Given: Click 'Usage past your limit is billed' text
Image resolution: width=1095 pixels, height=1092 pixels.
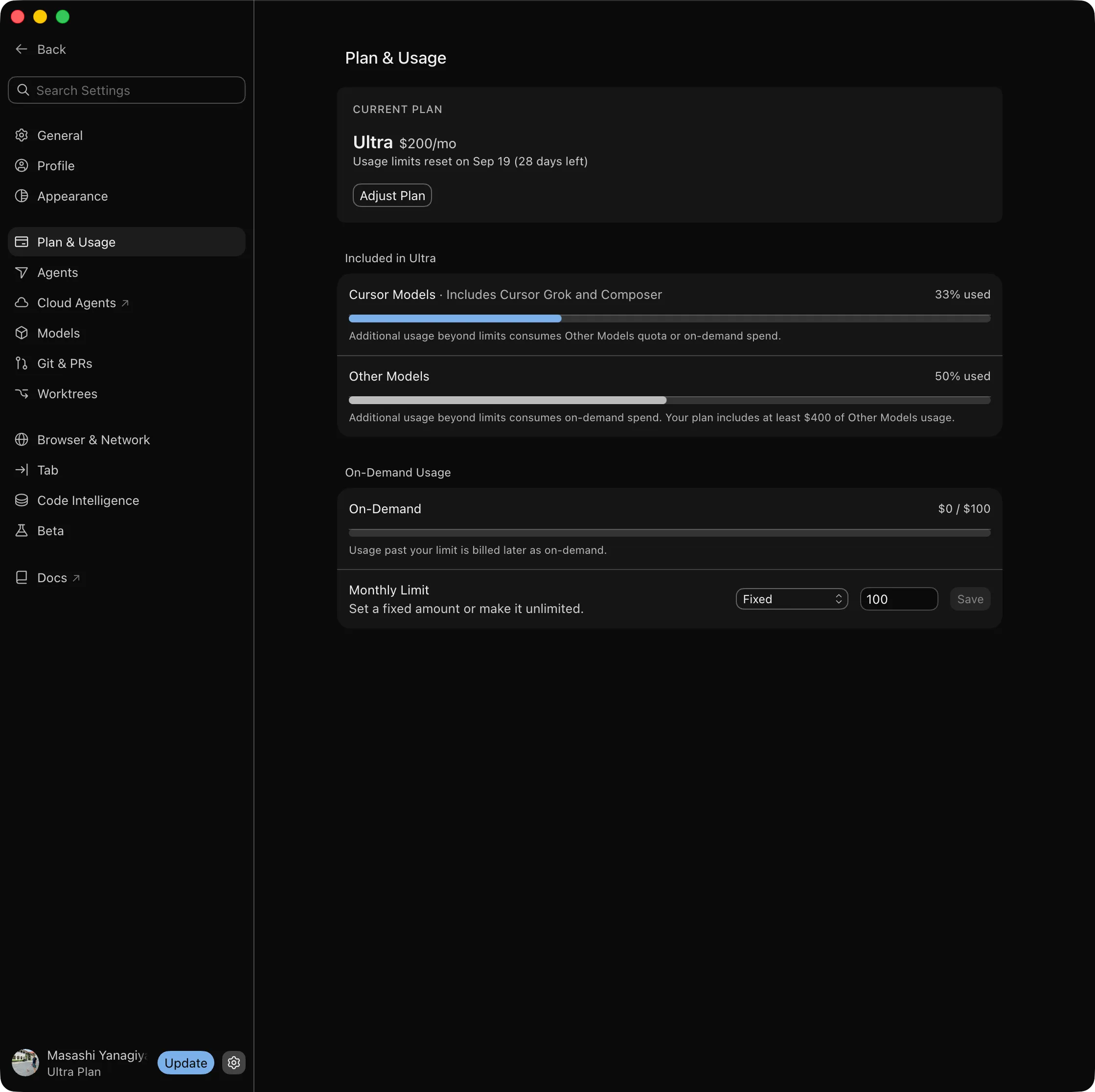Looking at the screenshot, I should coord(478,550).
